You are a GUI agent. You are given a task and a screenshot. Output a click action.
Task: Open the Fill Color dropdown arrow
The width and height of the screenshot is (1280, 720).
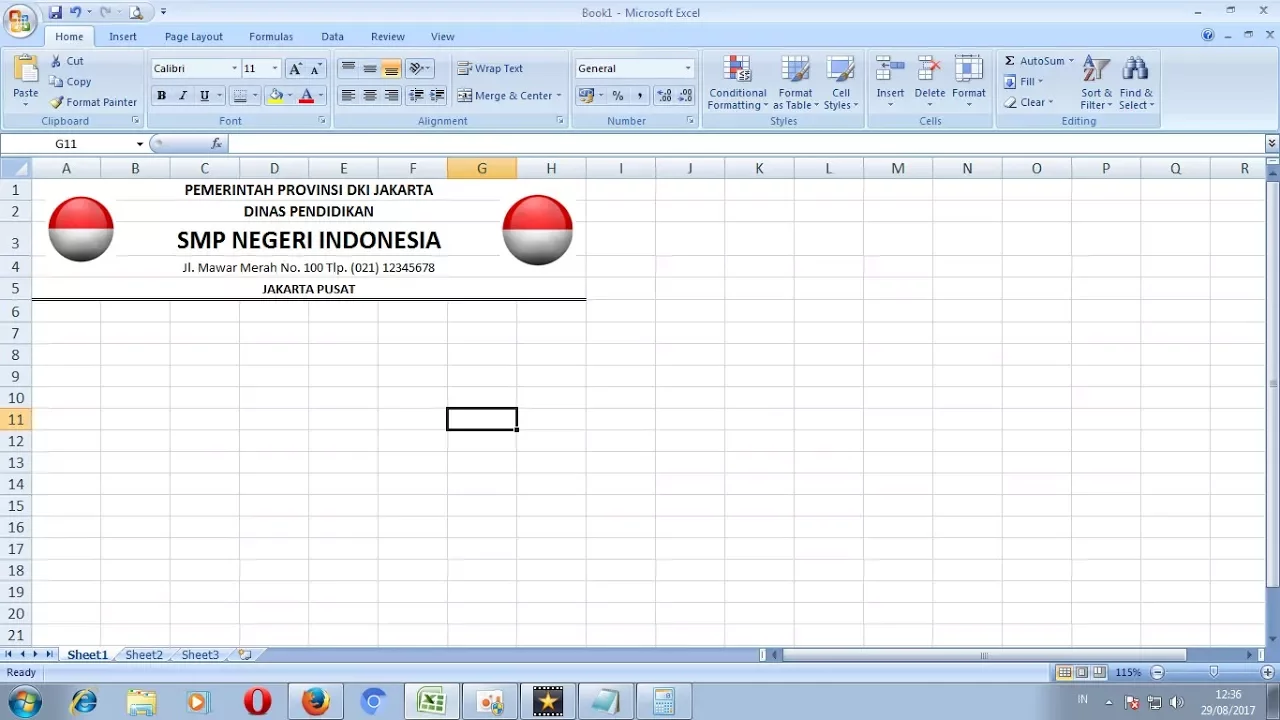290,96
